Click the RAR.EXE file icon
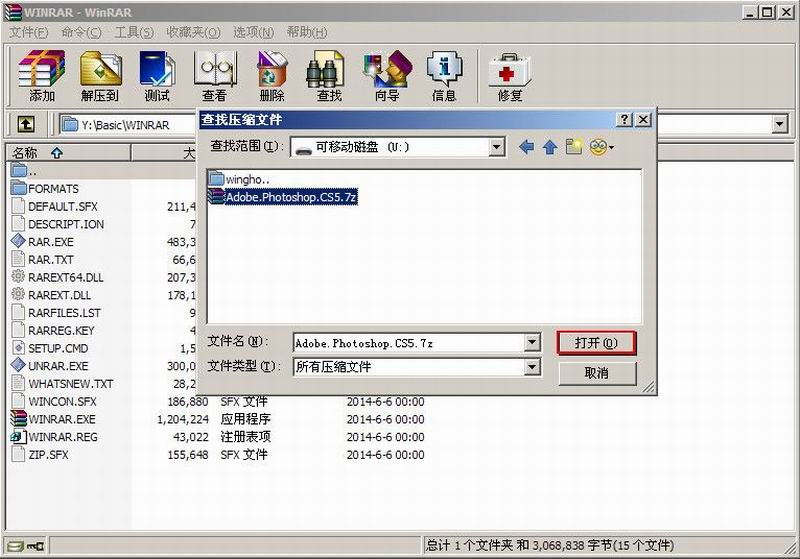Screen dimensions: 800x559 [x=18, y=241]
